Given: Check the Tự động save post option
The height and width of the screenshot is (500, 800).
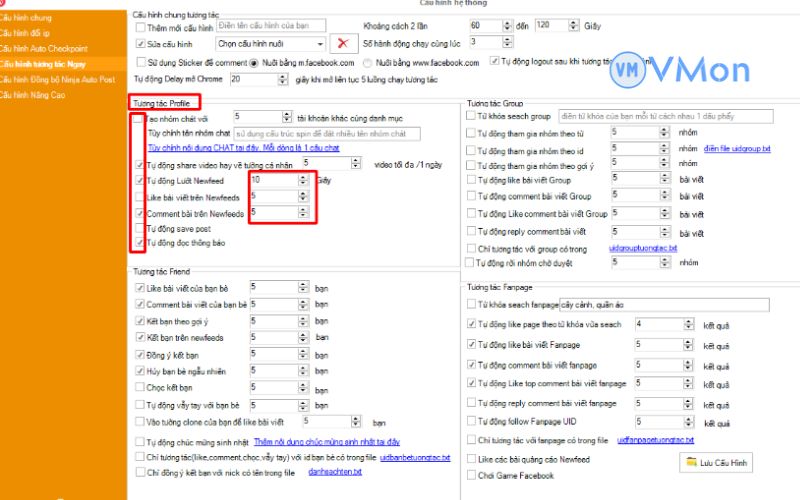Looking at the screenshot, I should (139, 228).
